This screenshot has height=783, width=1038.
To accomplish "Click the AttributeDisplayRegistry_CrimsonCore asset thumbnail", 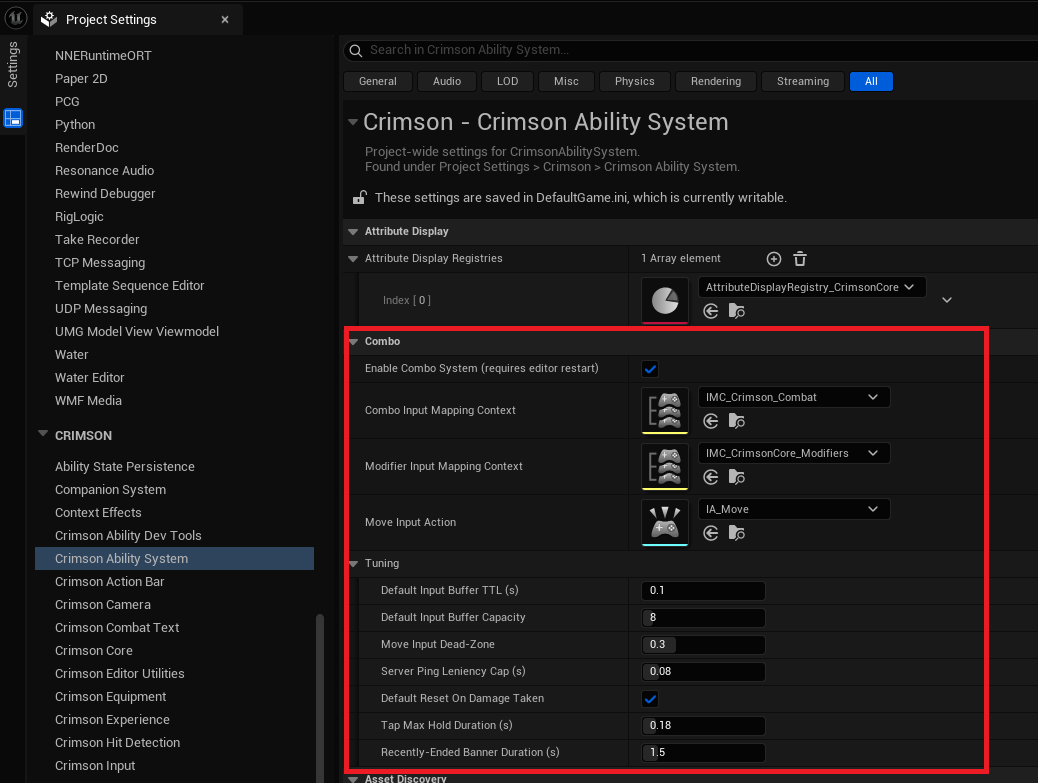I will [x=665, y=300].
